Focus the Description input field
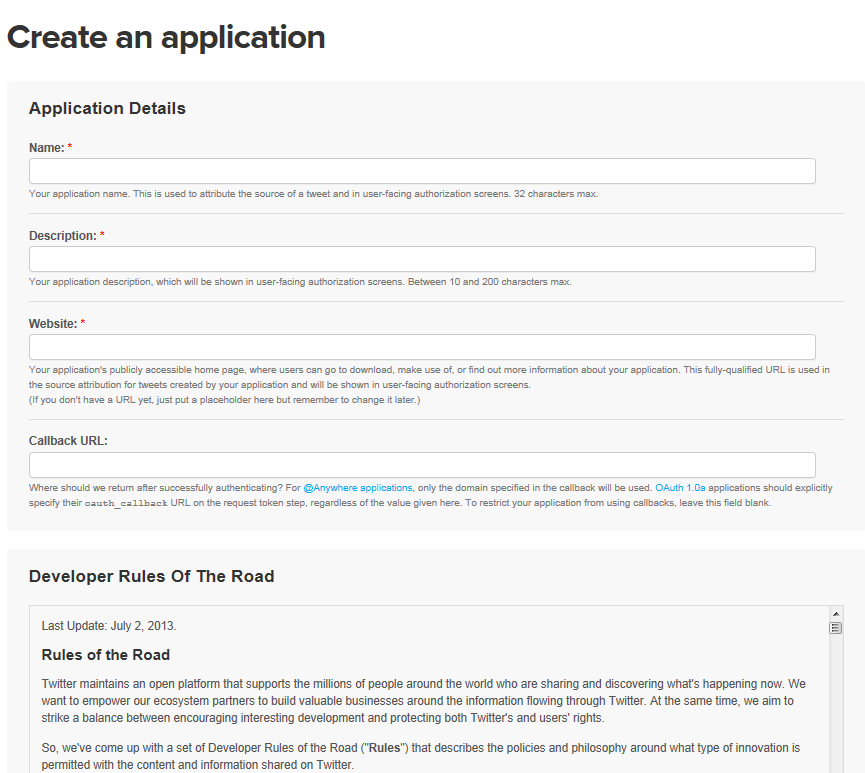The height and width of the screenshot is (773, 865). (422, 259)
